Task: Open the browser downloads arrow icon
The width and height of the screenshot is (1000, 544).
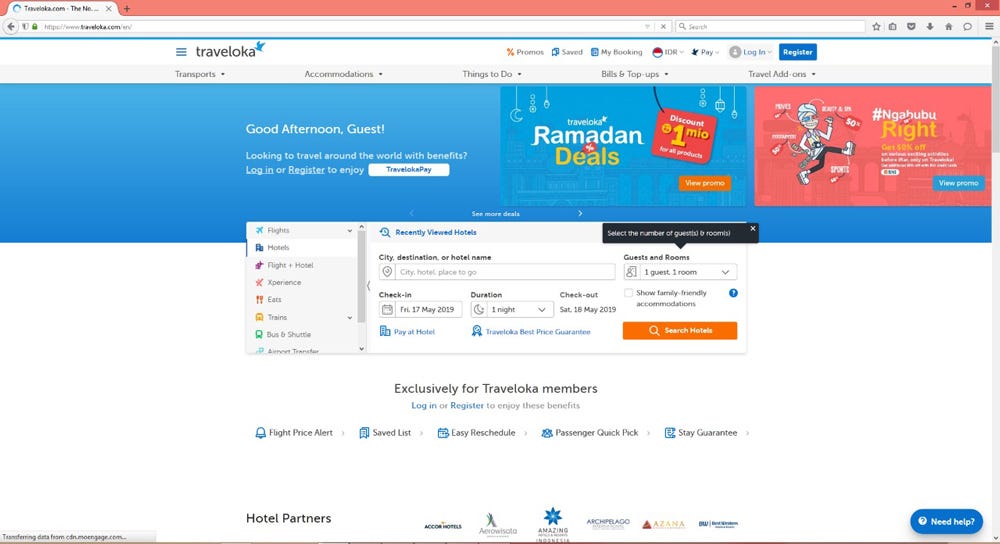Action: [x=930, y=27]
